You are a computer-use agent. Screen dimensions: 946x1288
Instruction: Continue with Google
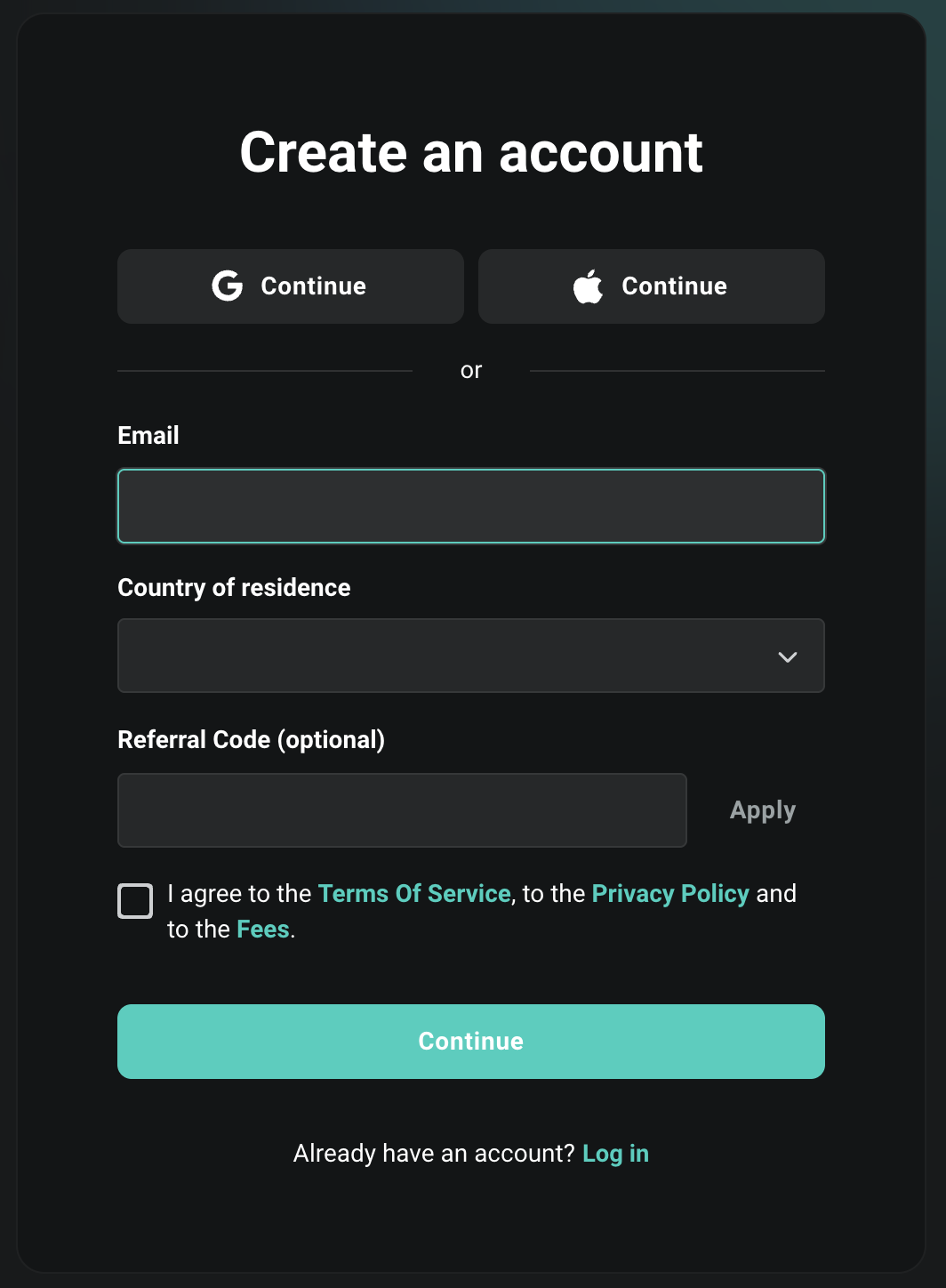pyautogui.click(x=290, y=286)
